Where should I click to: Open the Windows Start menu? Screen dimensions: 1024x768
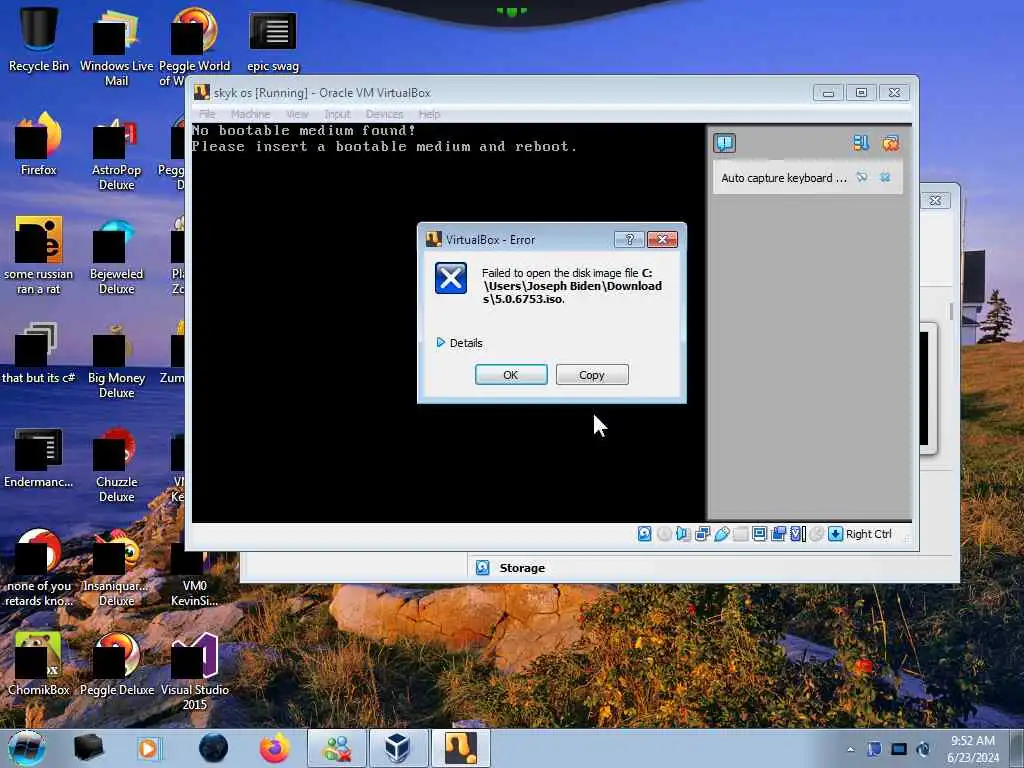tap(27, 748)
